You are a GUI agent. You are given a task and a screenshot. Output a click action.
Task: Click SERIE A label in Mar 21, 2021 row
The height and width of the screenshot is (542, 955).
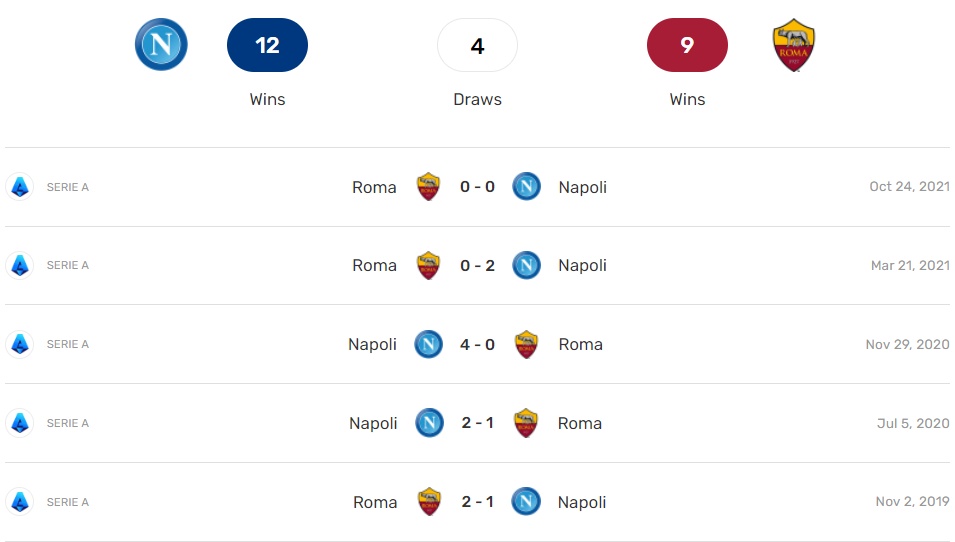tap(68, 265)
